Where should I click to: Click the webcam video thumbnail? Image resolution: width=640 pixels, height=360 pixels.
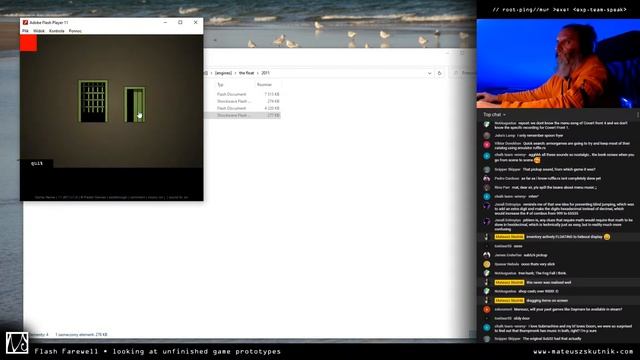(x=558, y=63)
